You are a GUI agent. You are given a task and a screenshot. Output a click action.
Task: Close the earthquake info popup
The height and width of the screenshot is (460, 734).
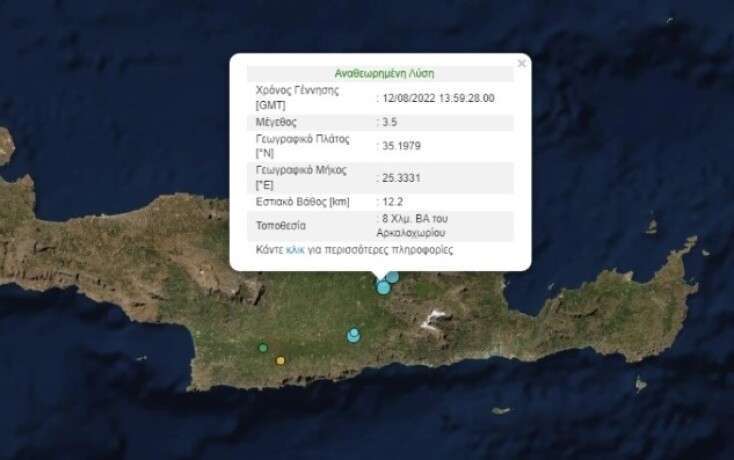click(521, 63)
